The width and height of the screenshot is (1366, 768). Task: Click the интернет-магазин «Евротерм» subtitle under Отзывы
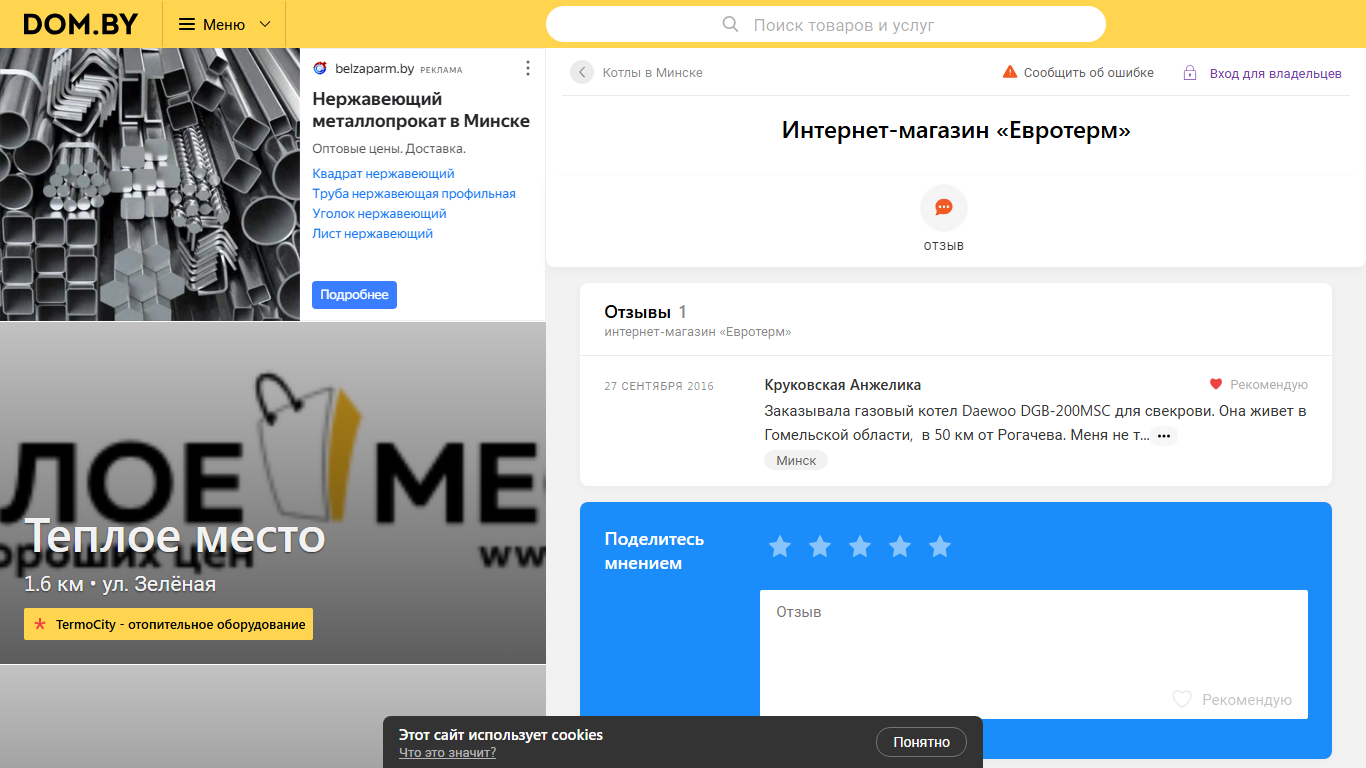[x=698, y=332]
